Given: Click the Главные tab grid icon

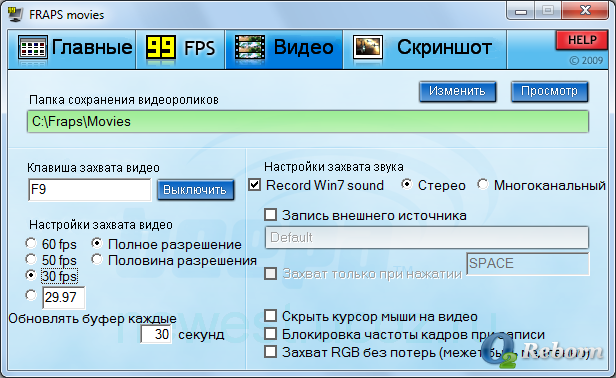Looking at the screenshot, I should (x=33, y=49).
